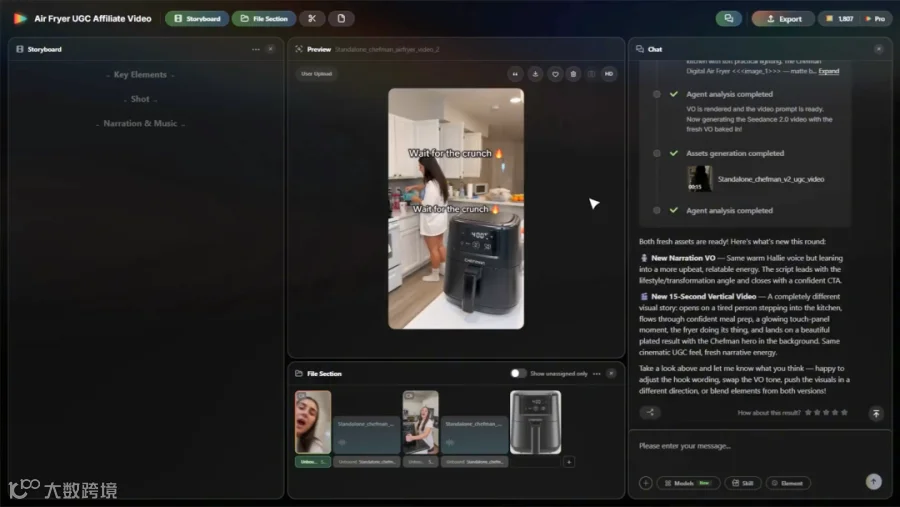900x507 pixels.
Task: Click the Pro plan badge
Action: click(x=875, y=19)
